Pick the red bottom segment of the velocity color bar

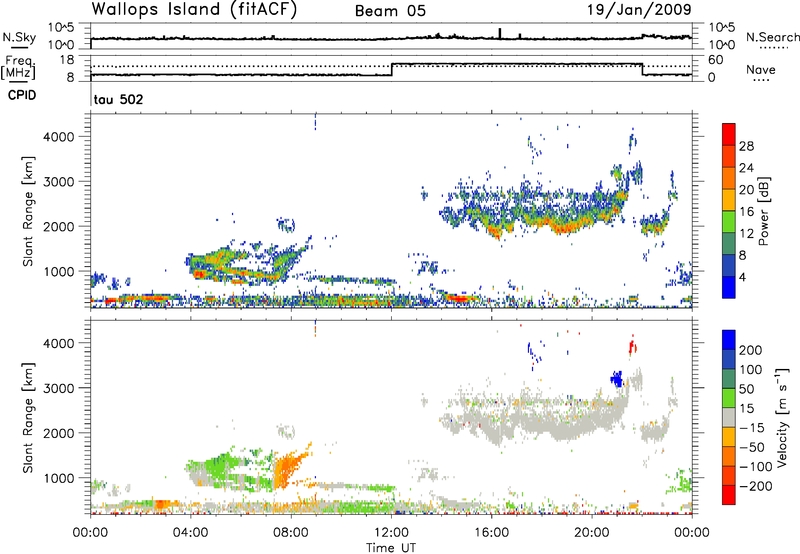coord(729,495)
